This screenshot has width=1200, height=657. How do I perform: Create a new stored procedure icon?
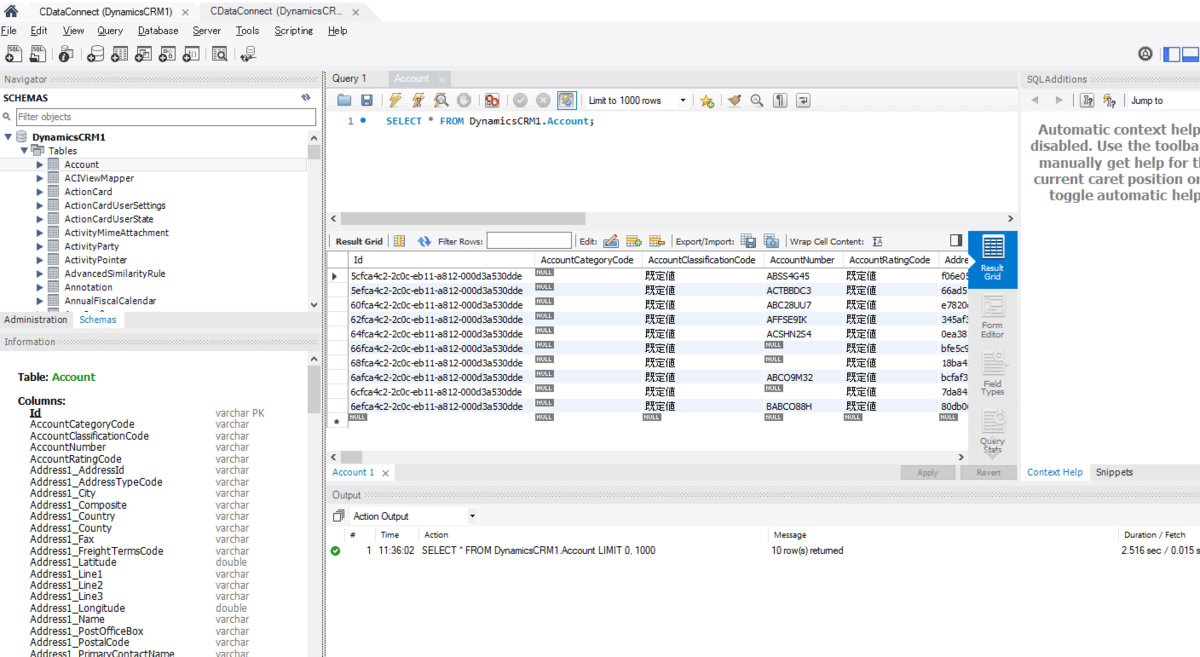(x=167, y=54)
